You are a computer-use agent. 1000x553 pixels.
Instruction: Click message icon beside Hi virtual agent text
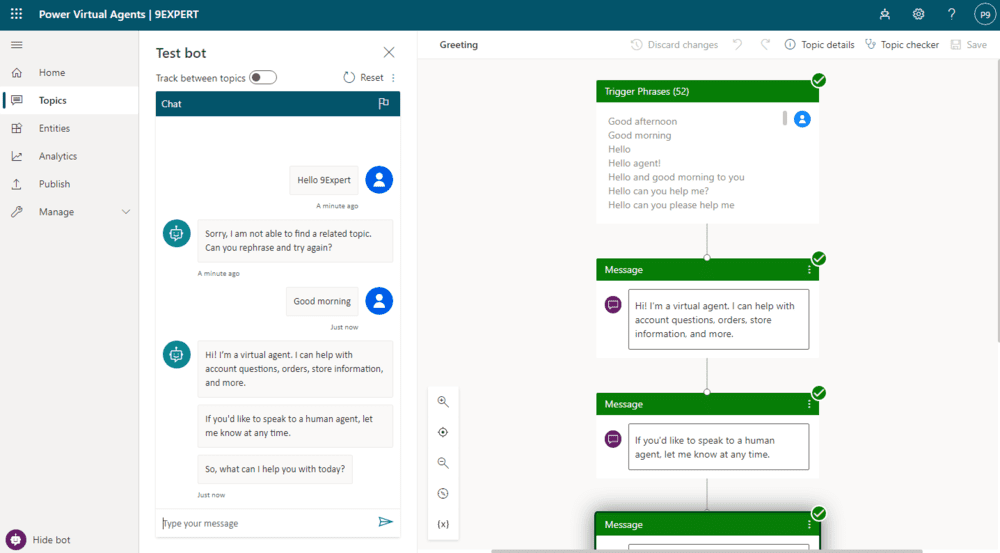613,305
